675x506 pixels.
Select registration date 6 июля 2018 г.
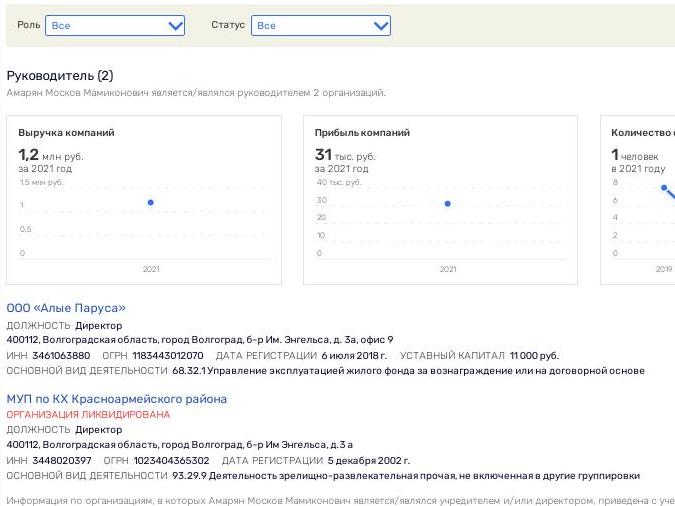(354, 356)
